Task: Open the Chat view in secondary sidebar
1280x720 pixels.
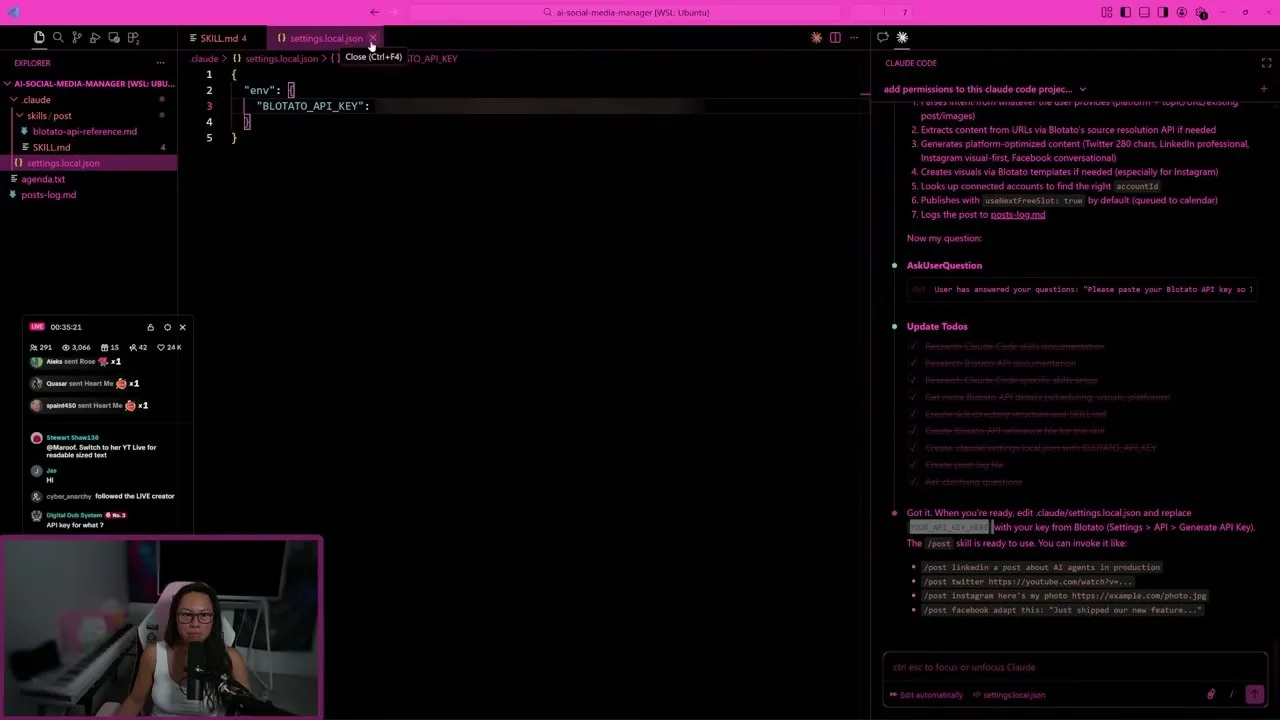Action: 883,37
